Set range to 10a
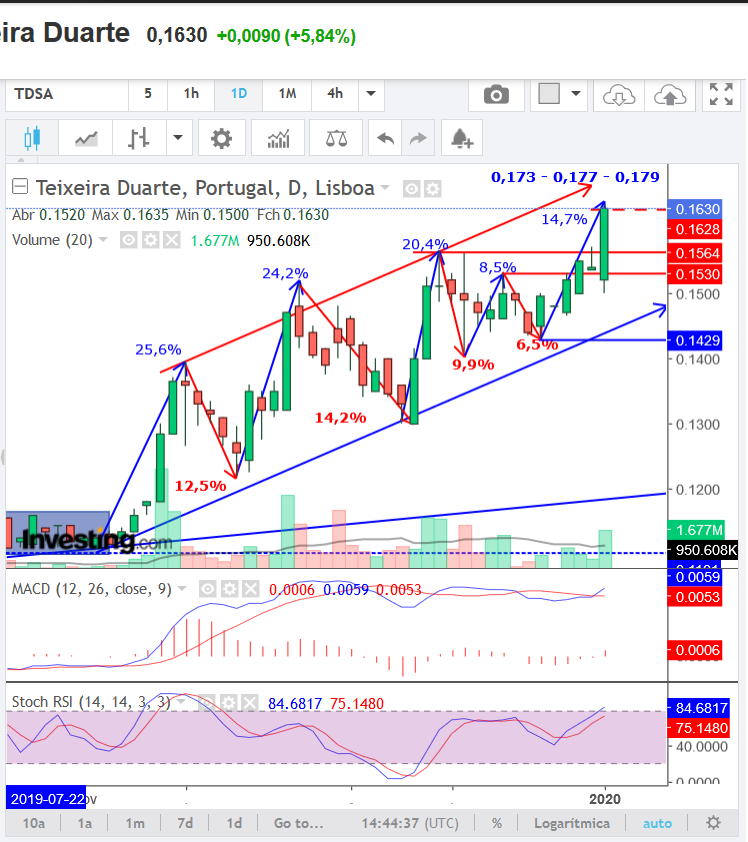The height and width of the screenshot is (842, 748). 34,823
